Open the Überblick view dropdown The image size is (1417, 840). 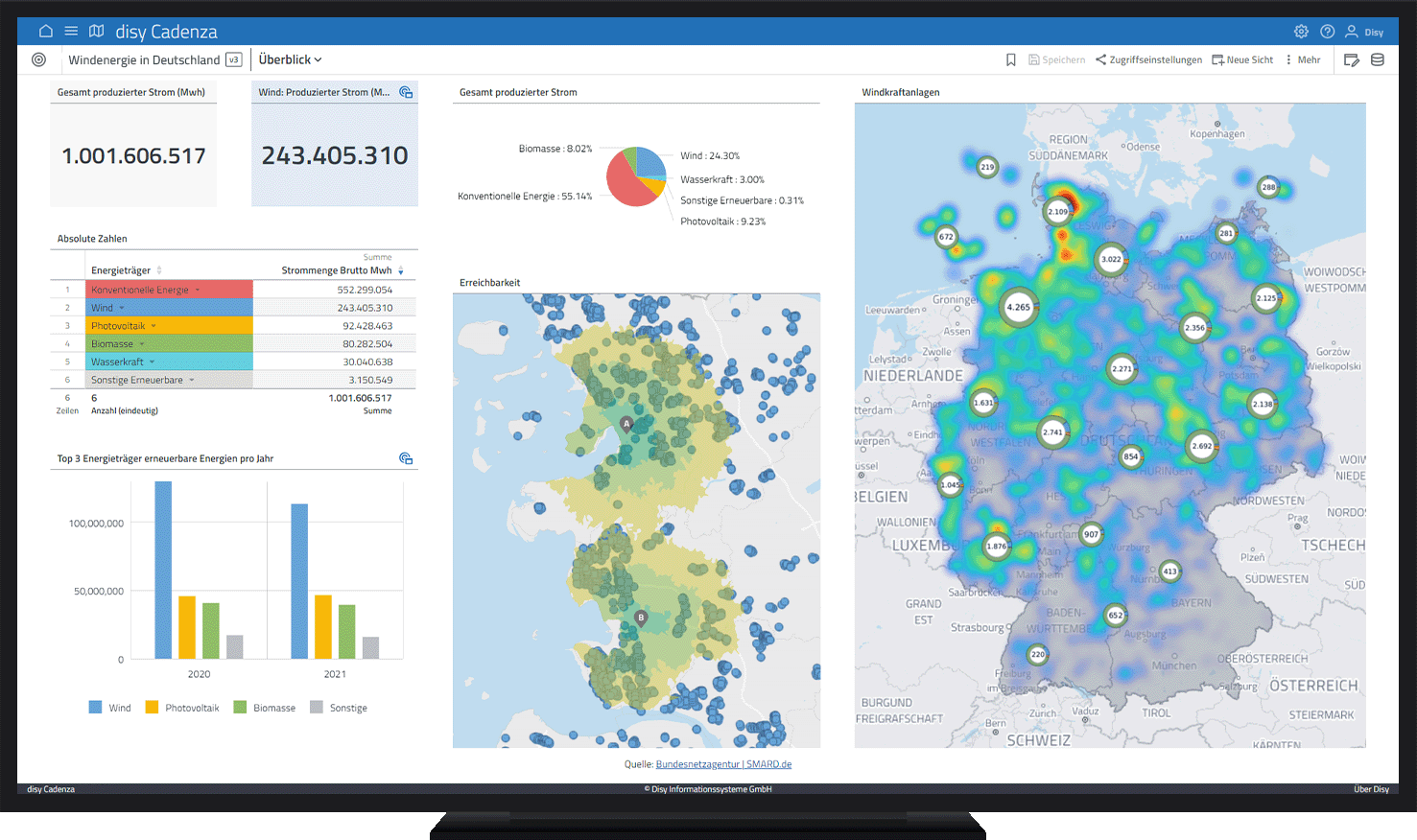click(290, 58)
